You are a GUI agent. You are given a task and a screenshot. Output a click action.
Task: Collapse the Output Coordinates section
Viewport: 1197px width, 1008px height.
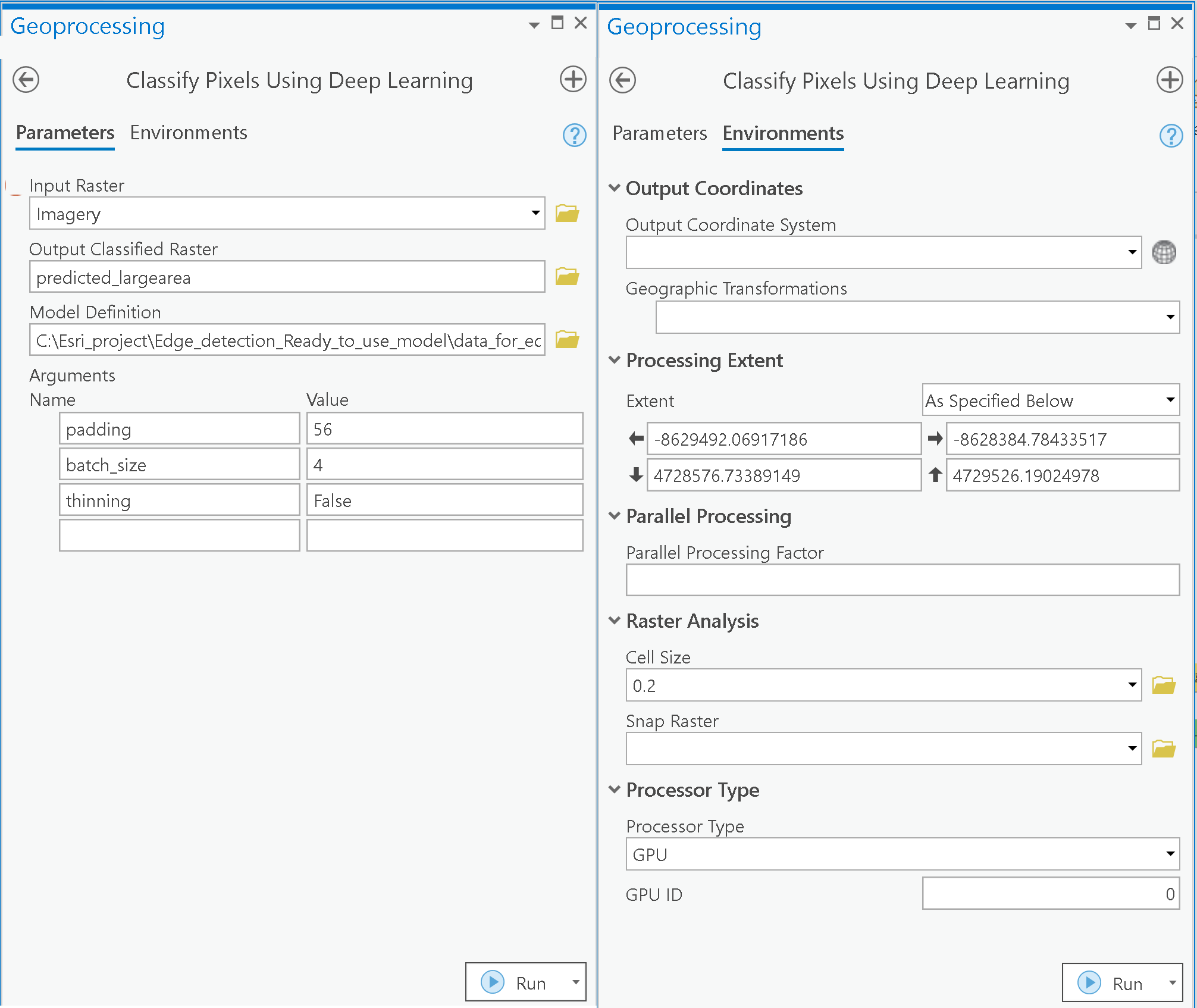(x=615, y=188)
